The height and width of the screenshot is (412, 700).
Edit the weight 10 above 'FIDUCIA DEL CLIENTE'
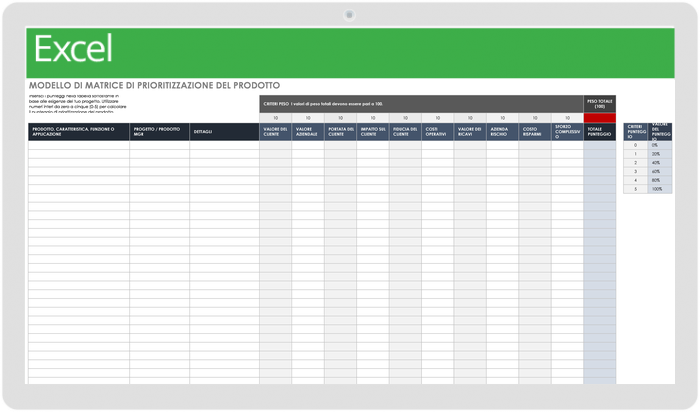point(405,118)
